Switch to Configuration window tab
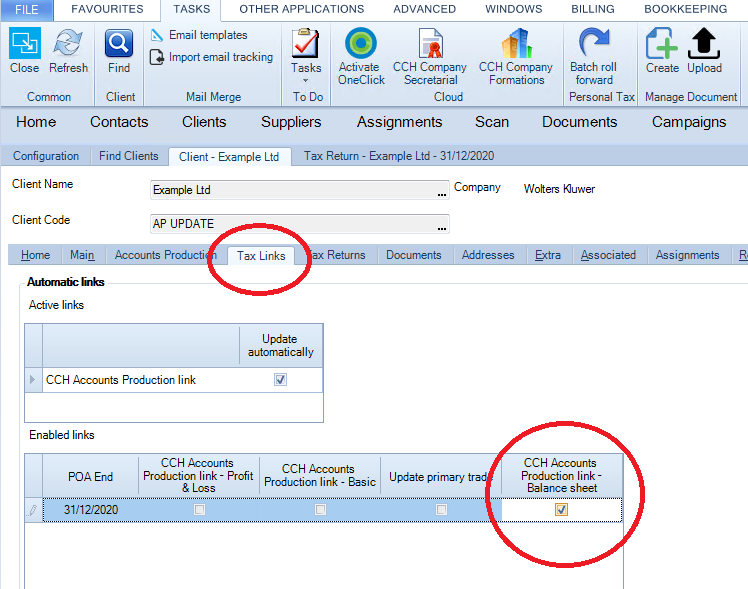748x589 pixels. 46,156
